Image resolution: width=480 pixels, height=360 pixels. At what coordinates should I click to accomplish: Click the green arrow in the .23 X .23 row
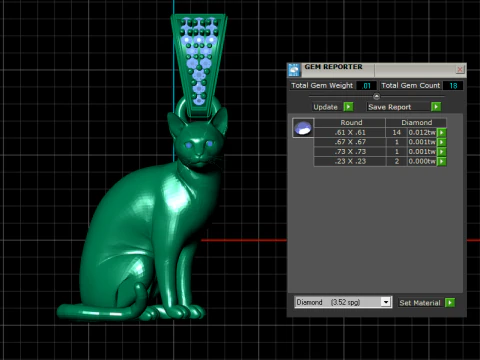click(x=442, y=161)
